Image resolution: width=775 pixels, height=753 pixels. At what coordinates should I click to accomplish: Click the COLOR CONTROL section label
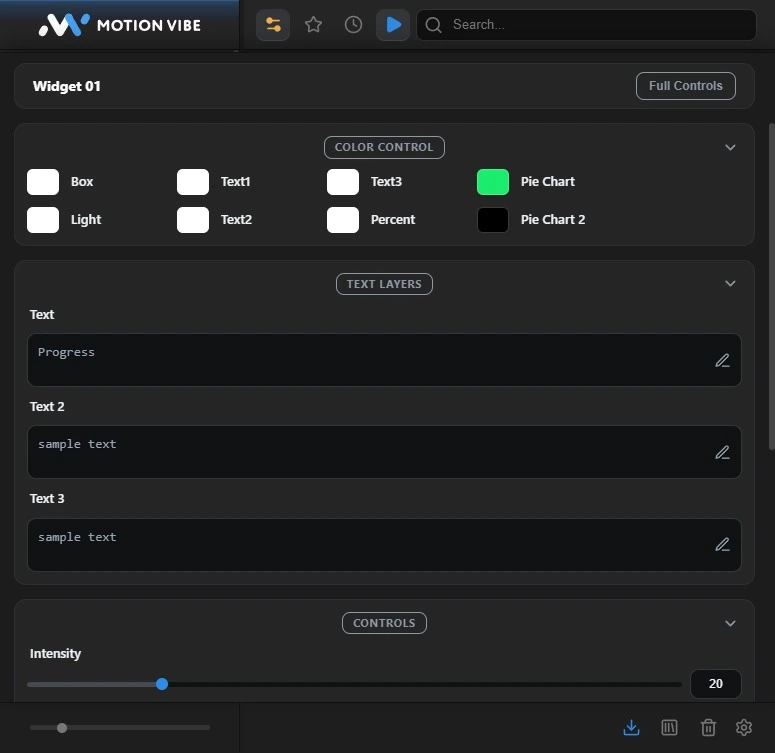pyautogui.click(x=384, y=147)
